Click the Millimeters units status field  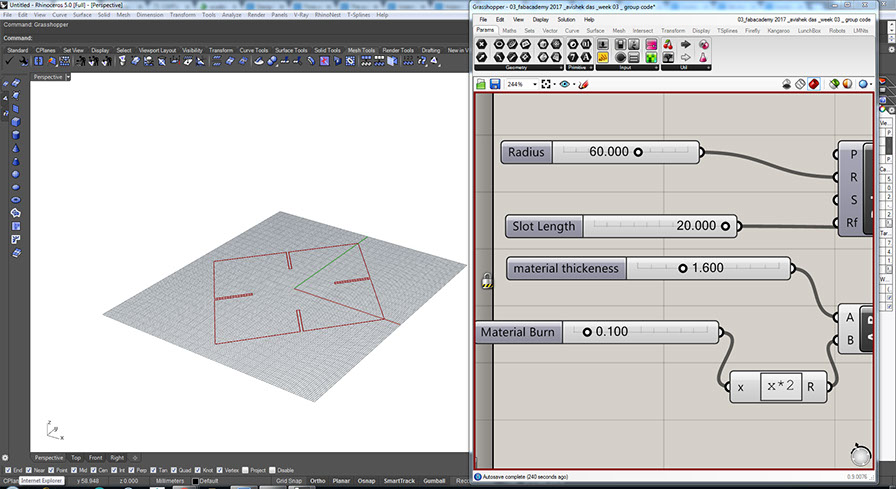[170, 481]
